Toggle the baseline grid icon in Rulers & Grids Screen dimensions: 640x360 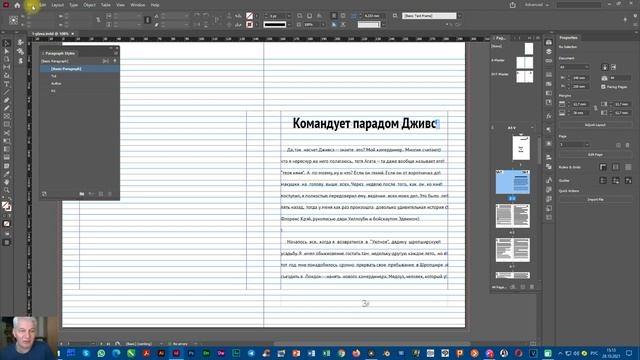tap(616, 167)
